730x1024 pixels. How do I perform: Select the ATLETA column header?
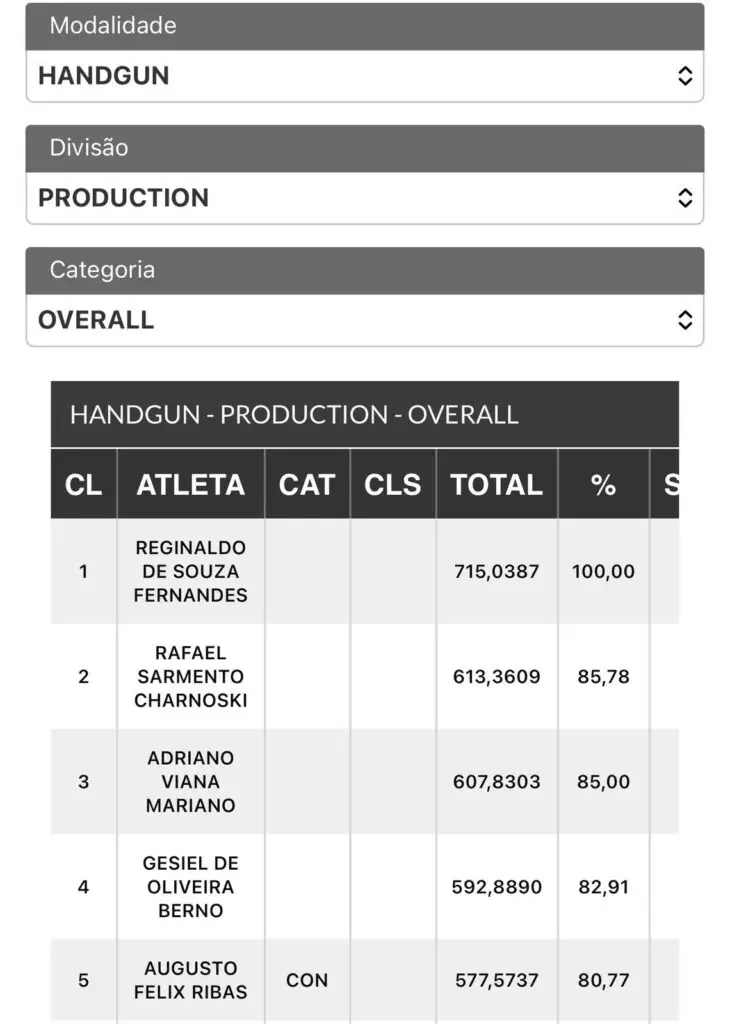click(191, 485)
